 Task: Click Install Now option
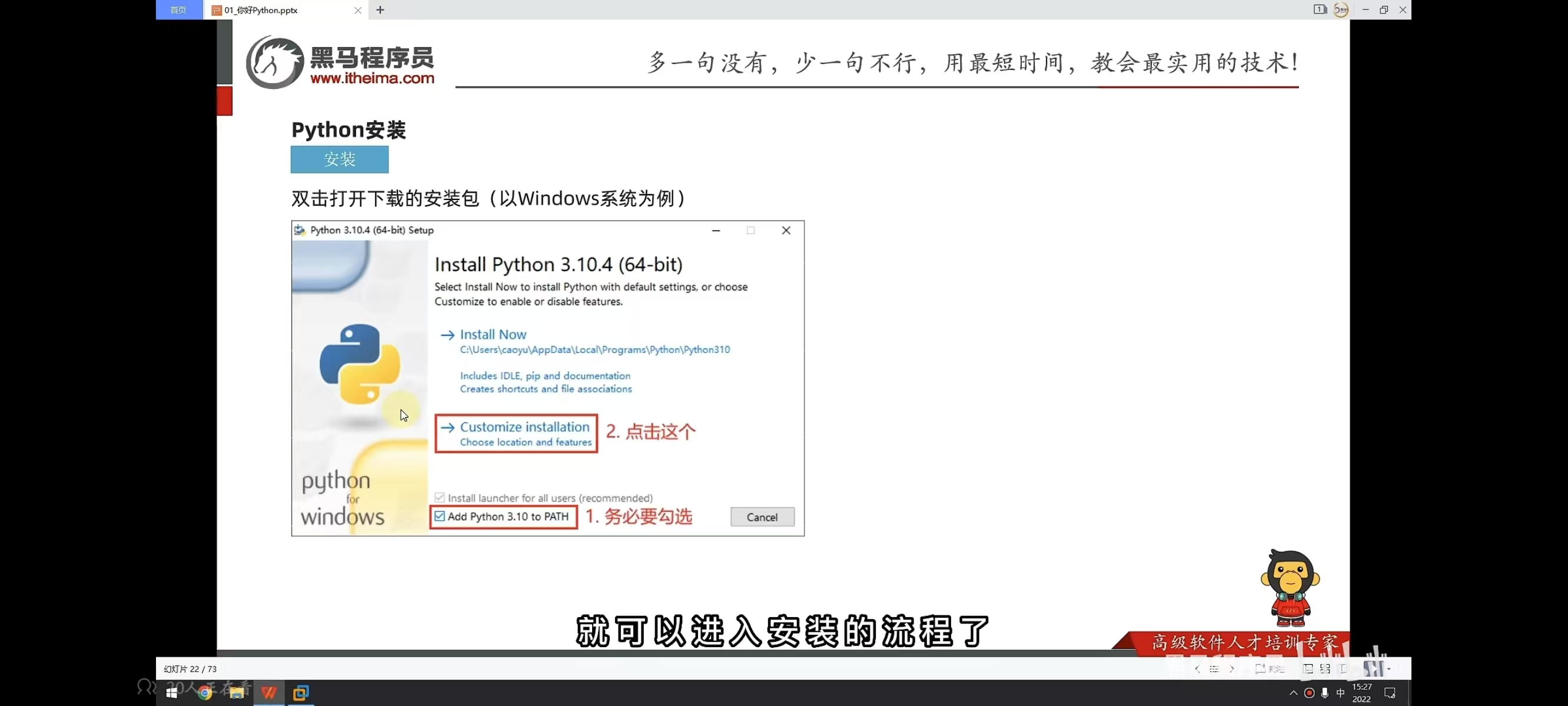coord(493,334)
